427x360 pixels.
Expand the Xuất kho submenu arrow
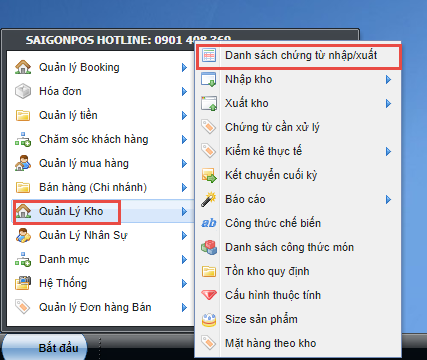pos(388,104)
